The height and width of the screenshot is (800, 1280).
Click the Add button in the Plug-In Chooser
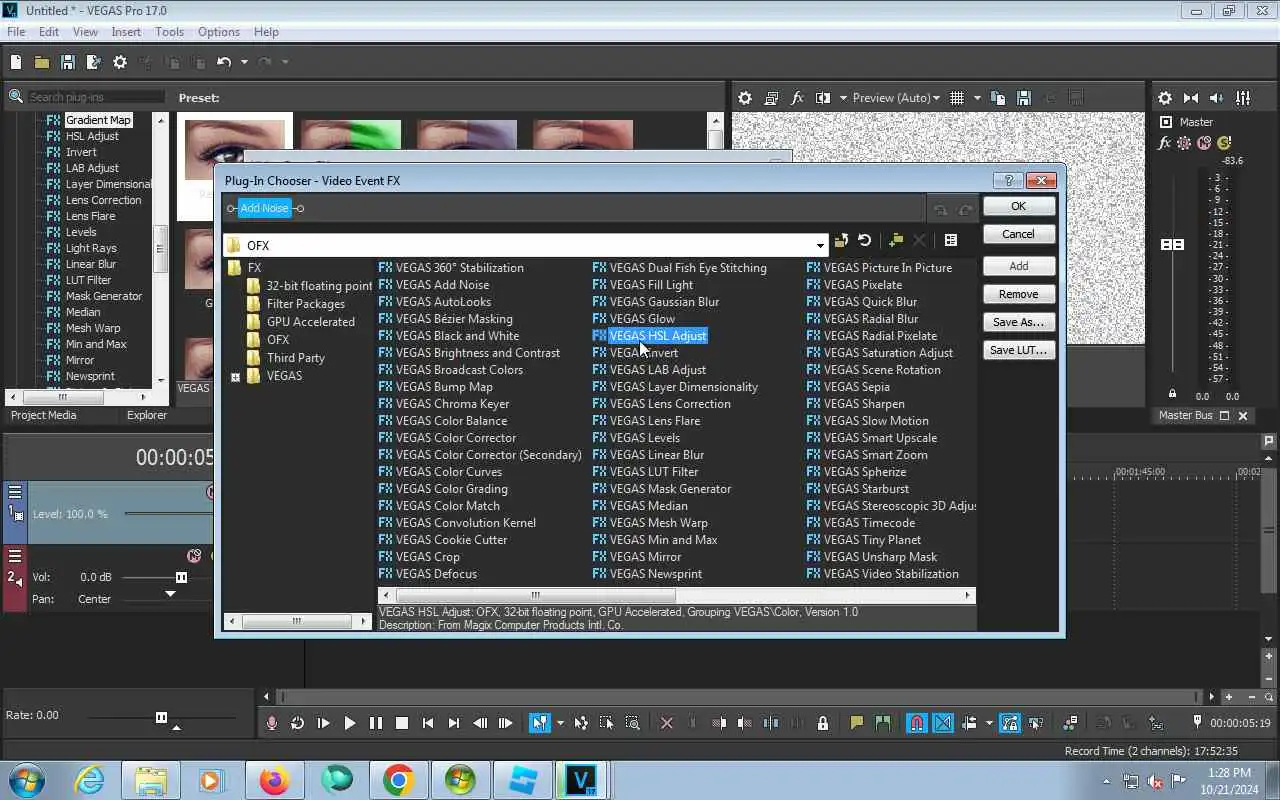coord(1018,266)
